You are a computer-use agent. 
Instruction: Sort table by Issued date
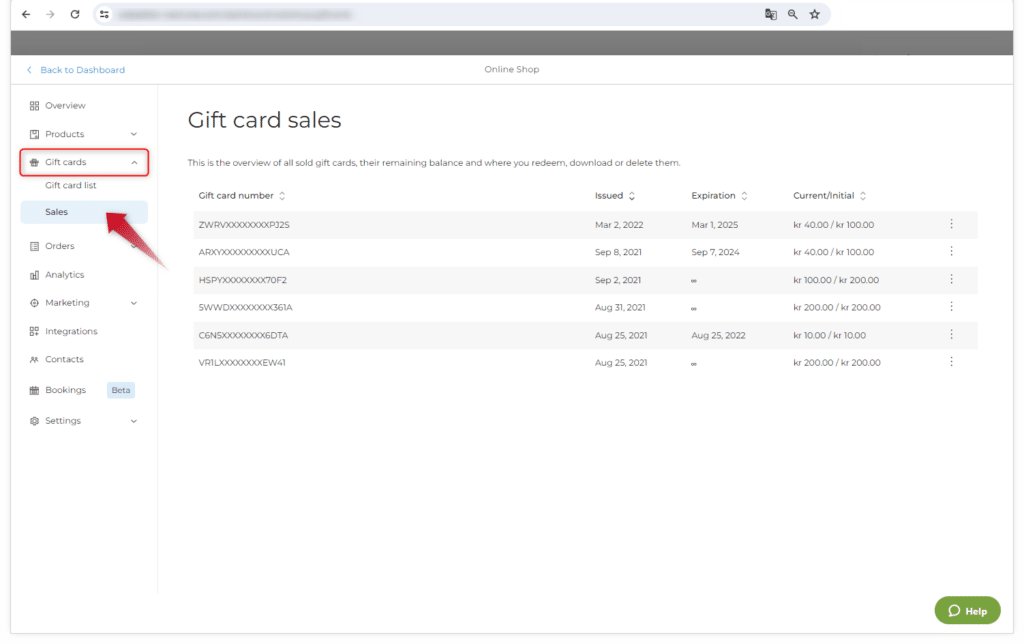click(615, 196)
